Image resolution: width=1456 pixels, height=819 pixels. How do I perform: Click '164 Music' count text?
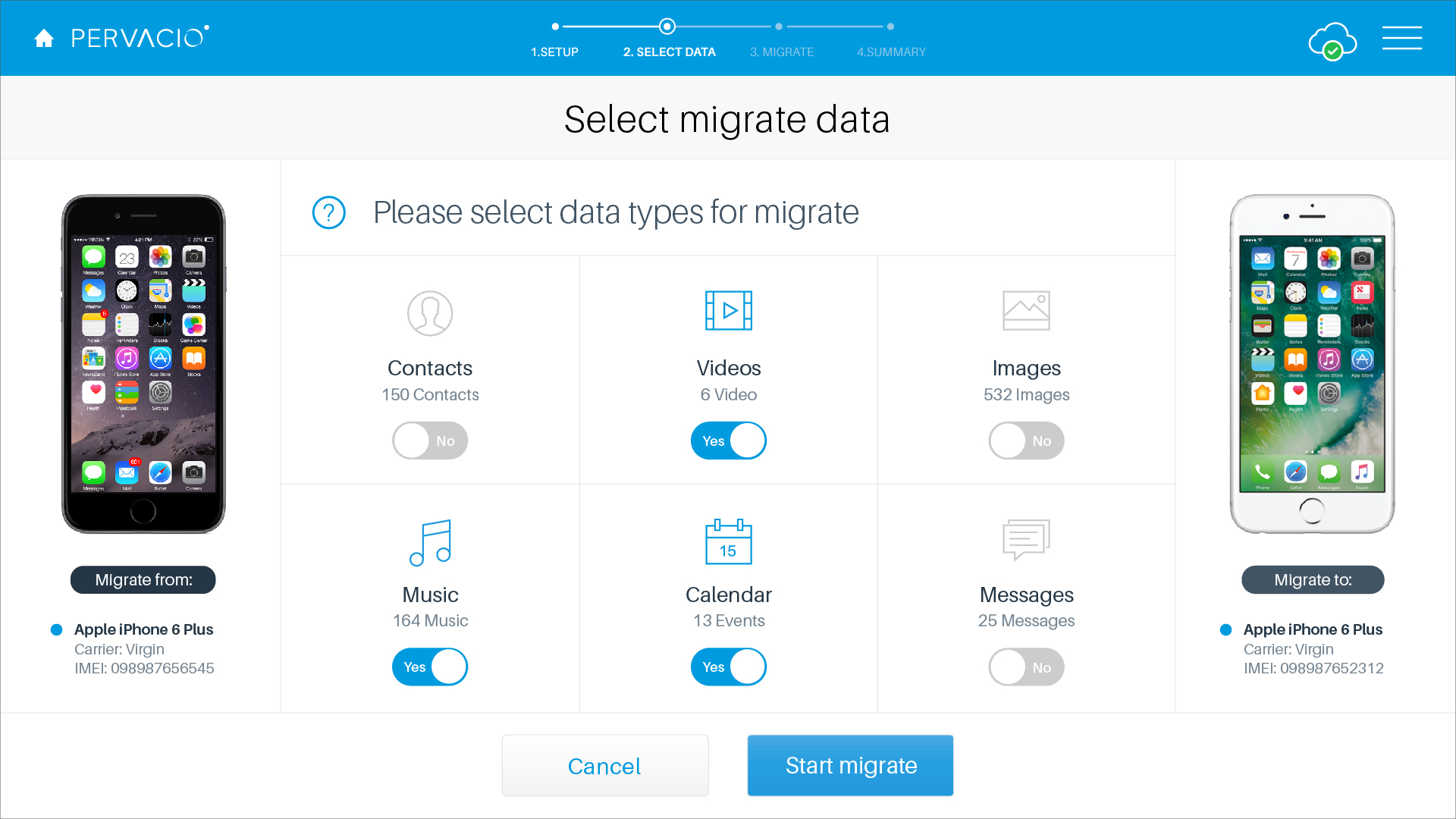430,621
